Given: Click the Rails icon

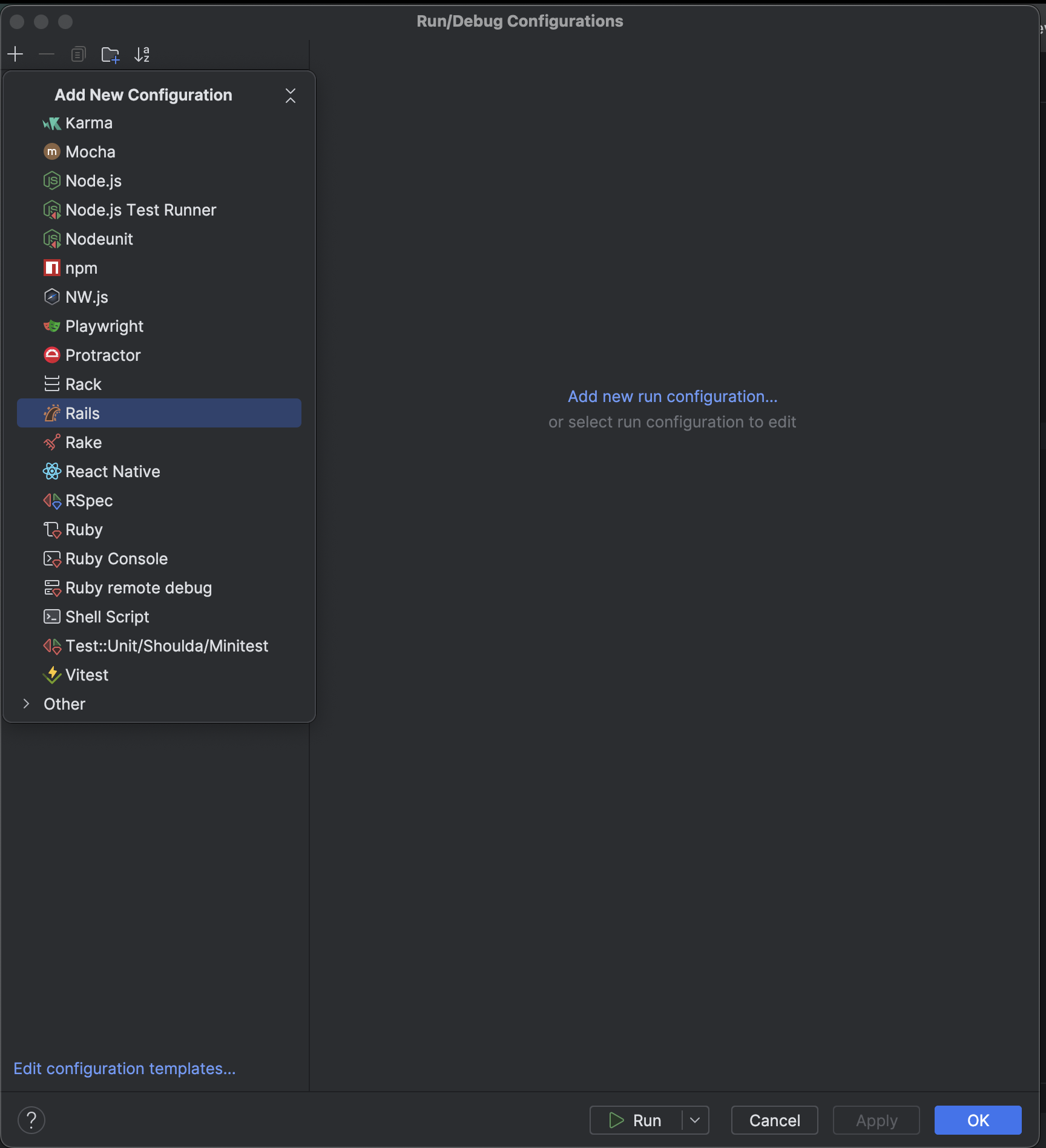Looking at the screenshot, I should click(x=52, y=414).
